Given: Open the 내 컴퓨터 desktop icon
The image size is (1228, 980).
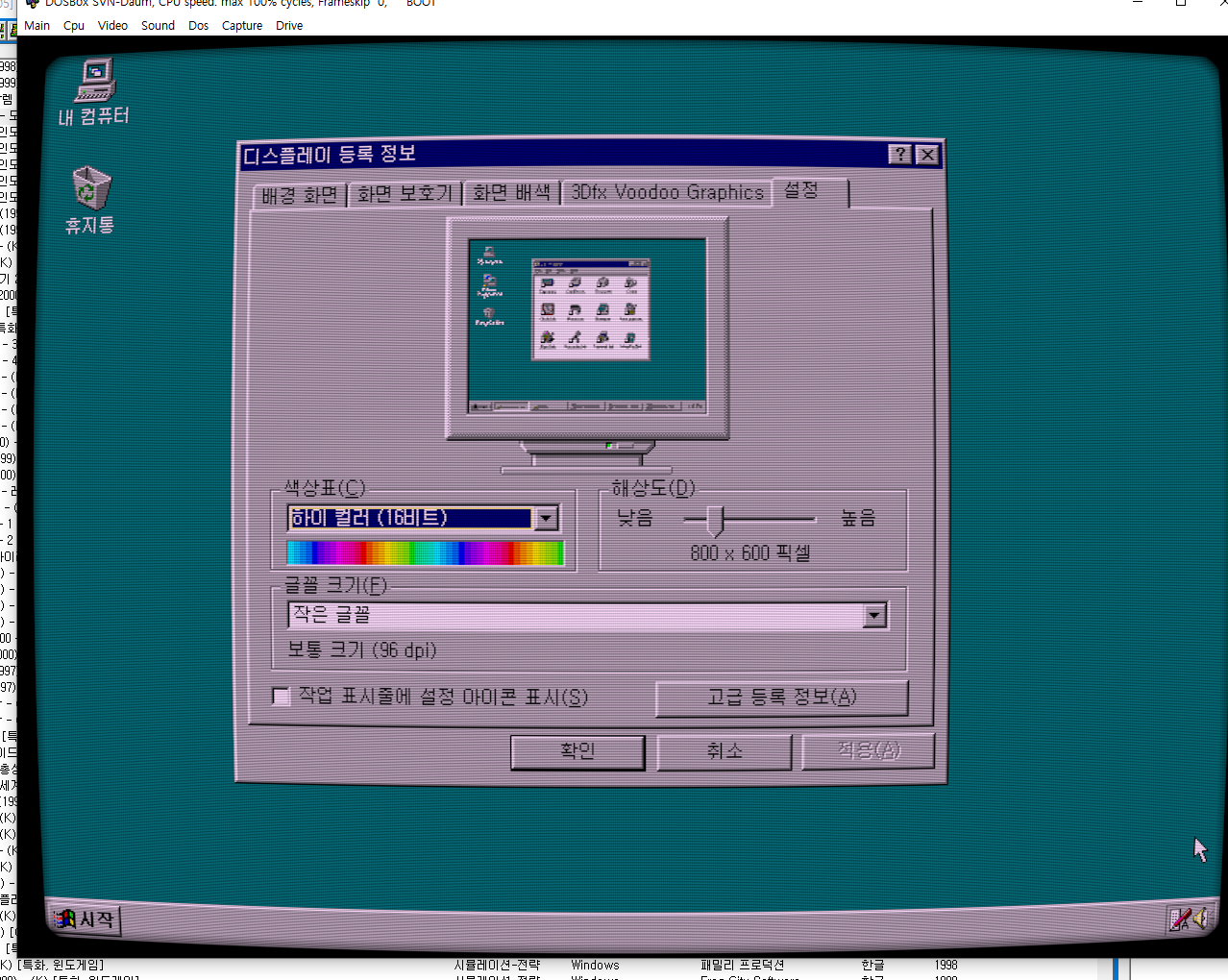Looking at the screenshot, I should tap(94, 92).
